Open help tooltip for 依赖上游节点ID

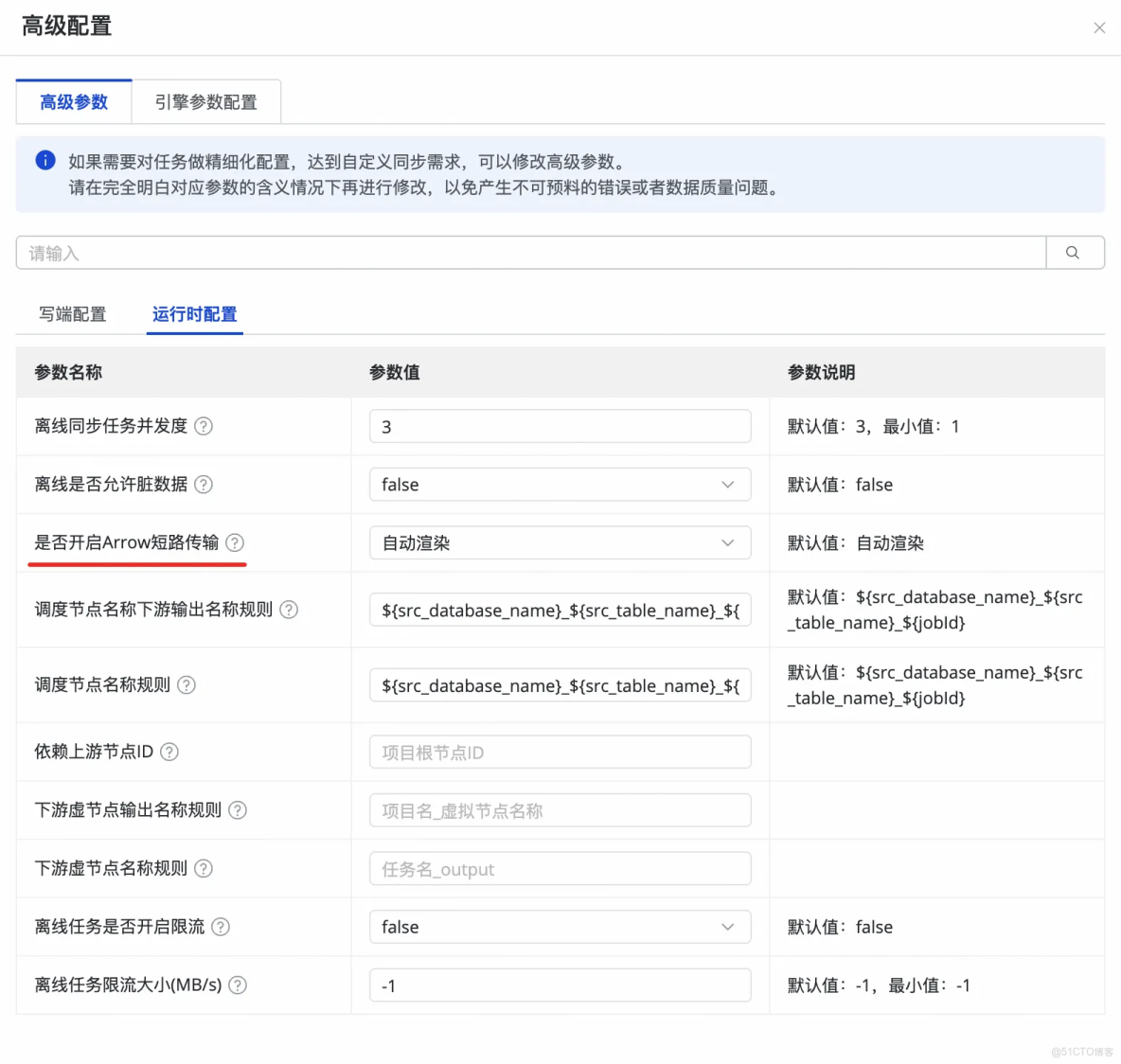[169, 752]
